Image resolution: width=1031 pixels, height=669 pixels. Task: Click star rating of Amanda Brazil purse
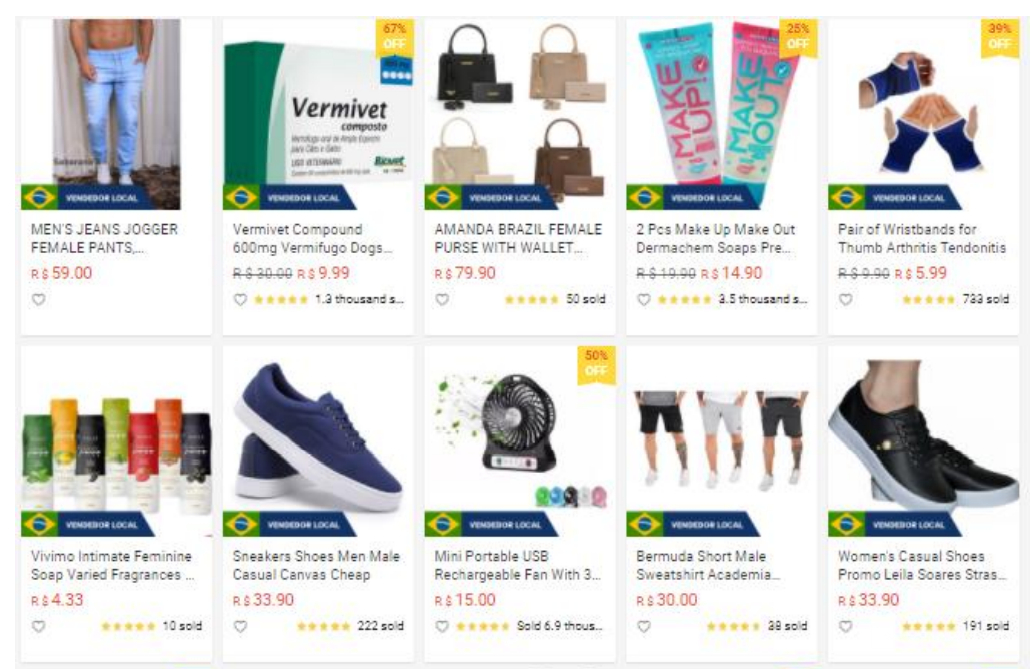pyautogui.click(x=532, y=299)
